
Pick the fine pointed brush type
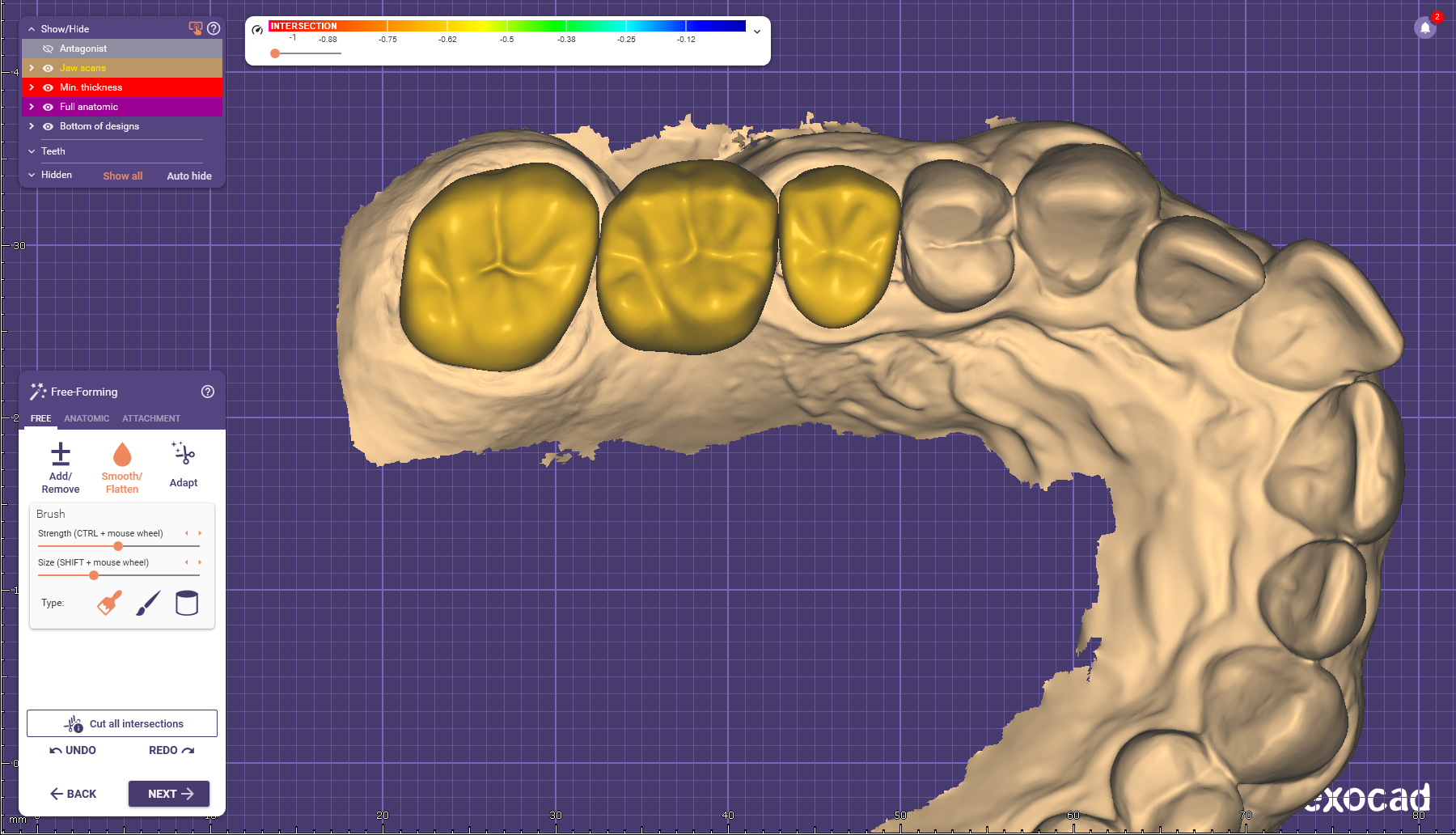(148, 603)
